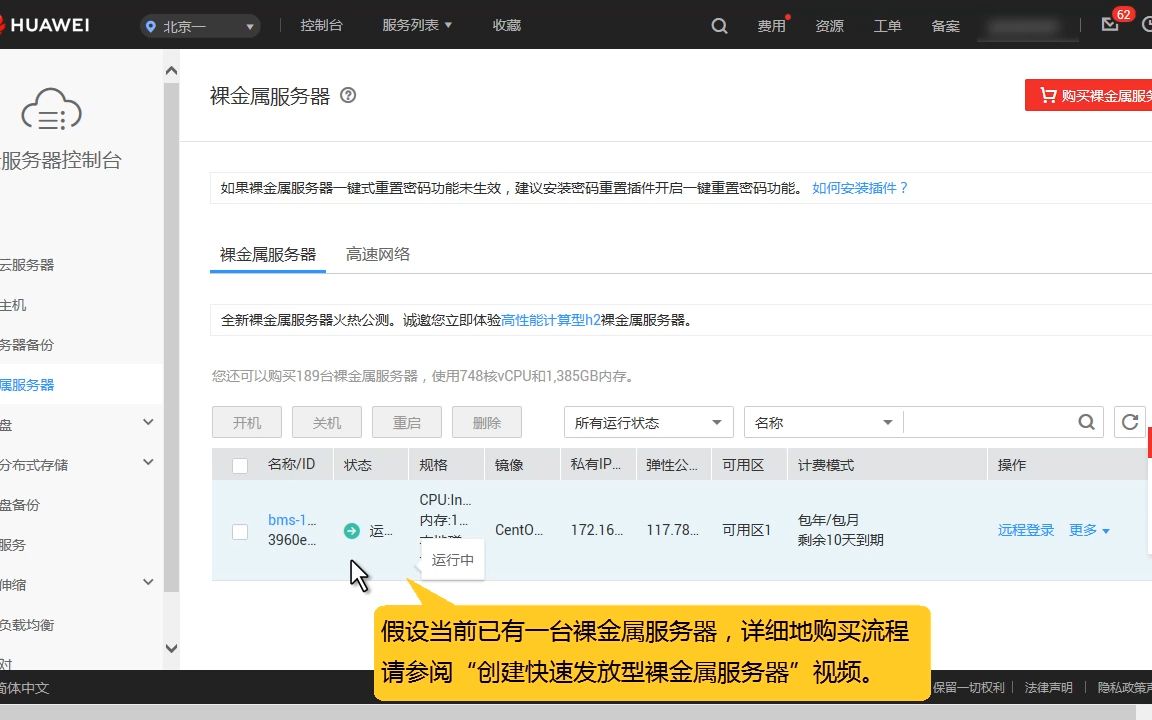Open the 所有运行状态 filter dropdown
The height and width of the screenshot is (720, 1152).
coord(648,422)
